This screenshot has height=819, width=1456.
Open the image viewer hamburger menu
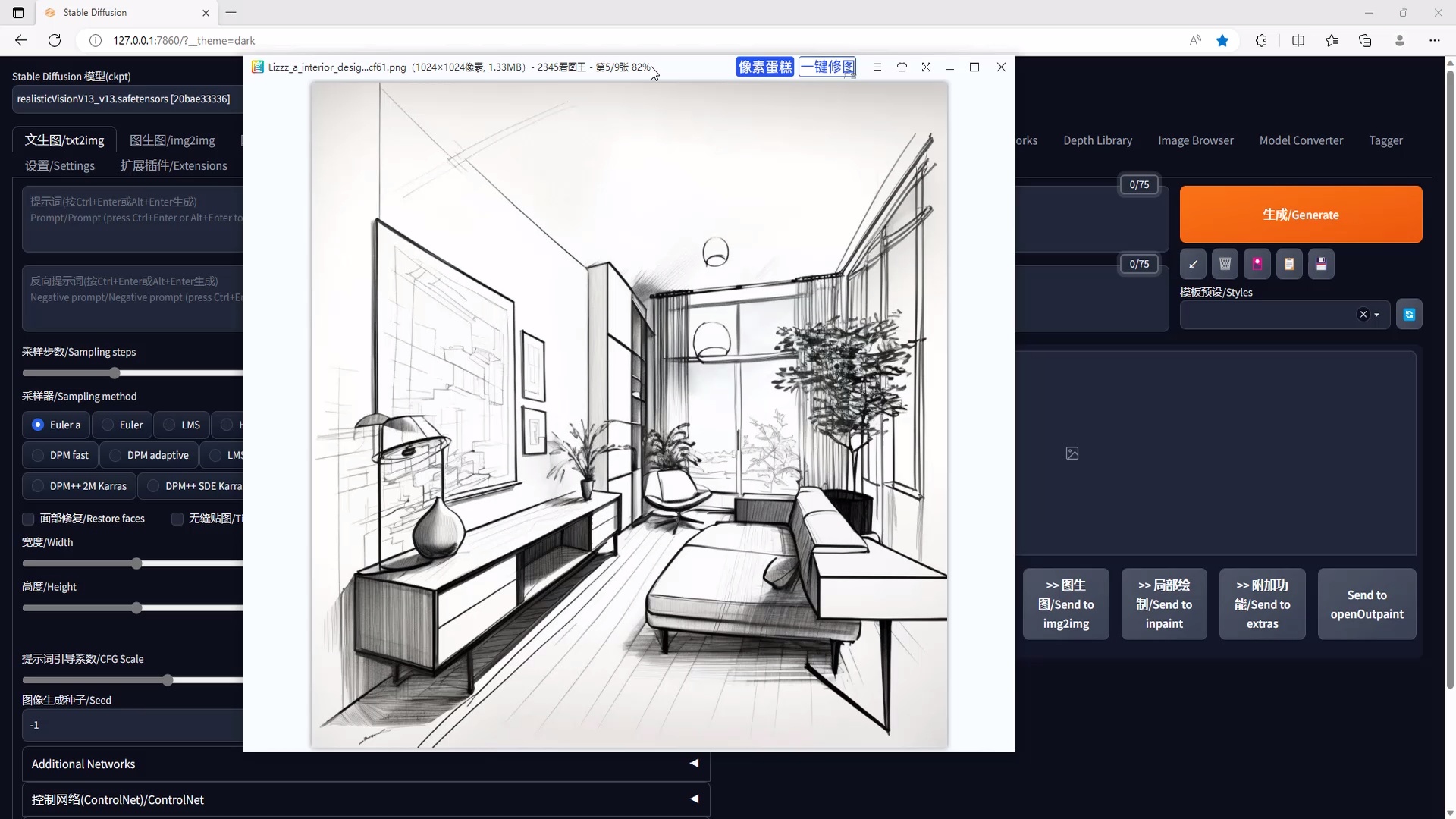point(877,67)
